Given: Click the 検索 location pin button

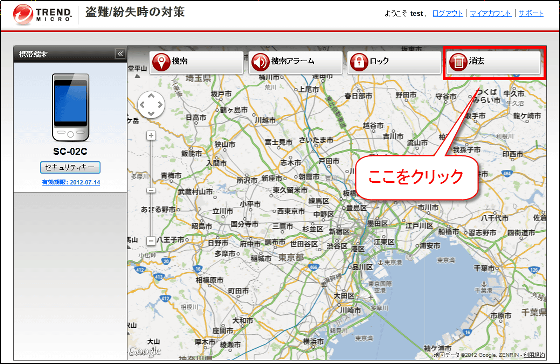Looking at the screenshot, I should (x=196, y=62).
